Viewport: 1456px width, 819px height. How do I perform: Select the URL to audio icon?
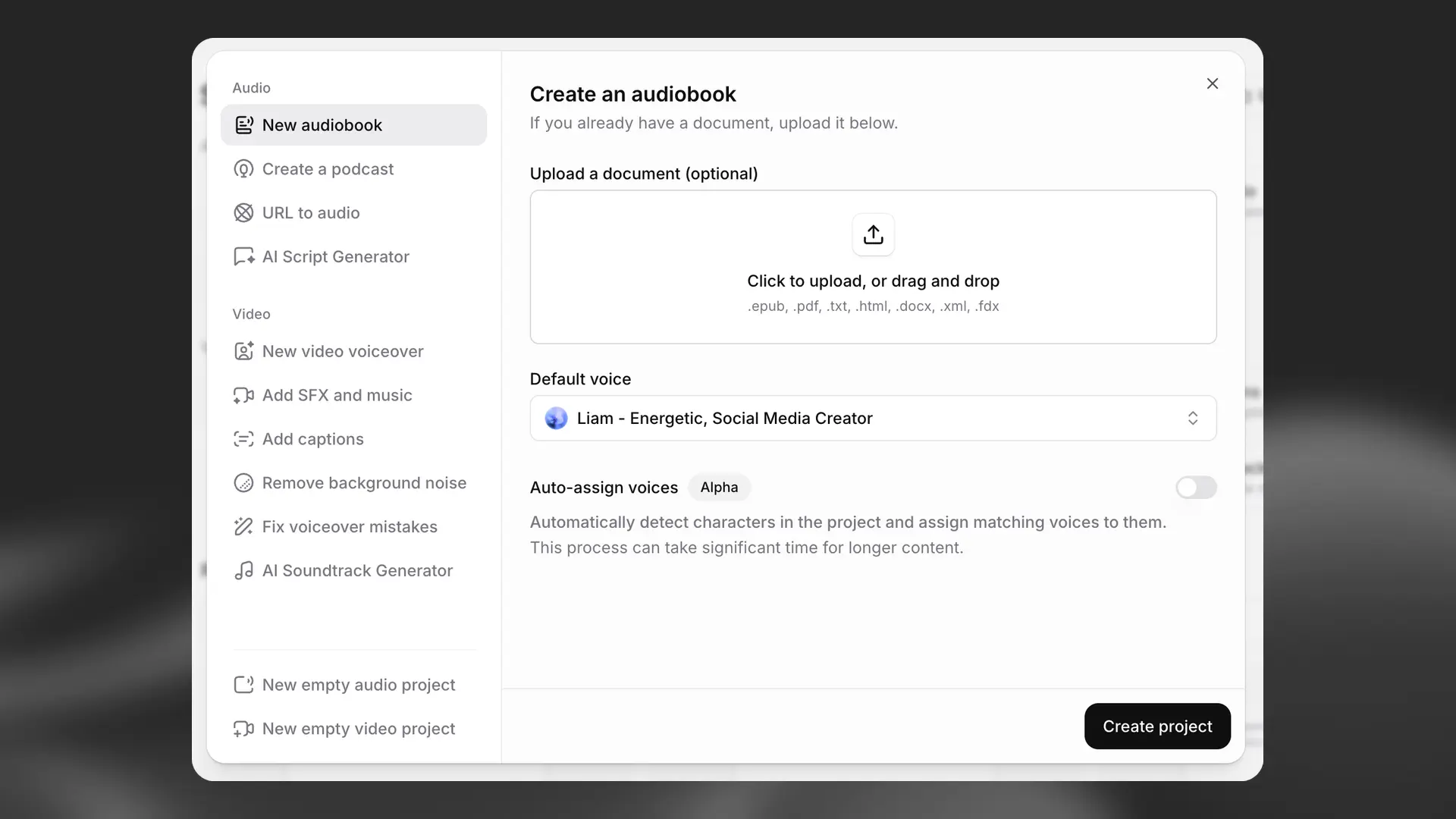click(243, 212)
